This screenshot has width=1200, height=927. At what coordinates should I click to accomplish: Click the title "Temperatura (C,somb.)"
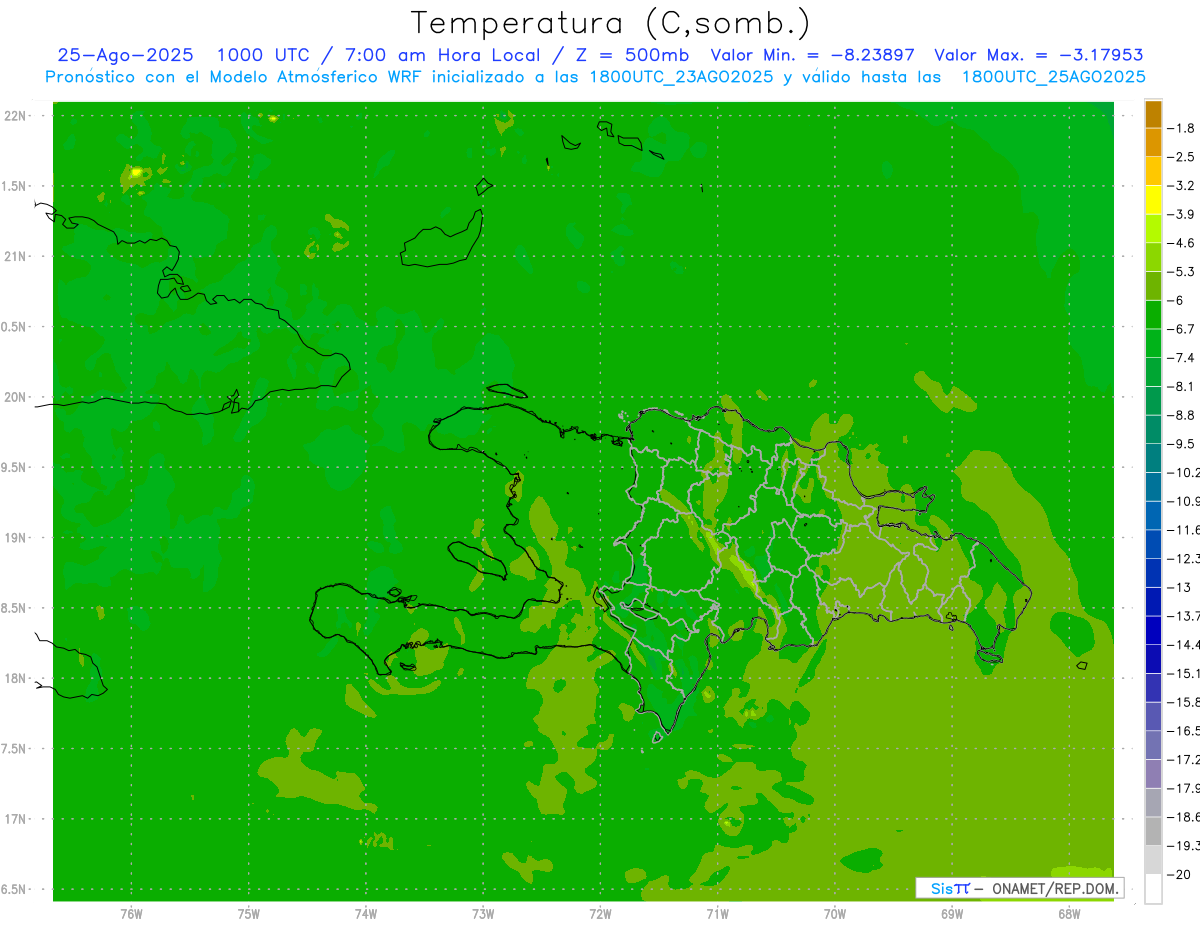611,22
